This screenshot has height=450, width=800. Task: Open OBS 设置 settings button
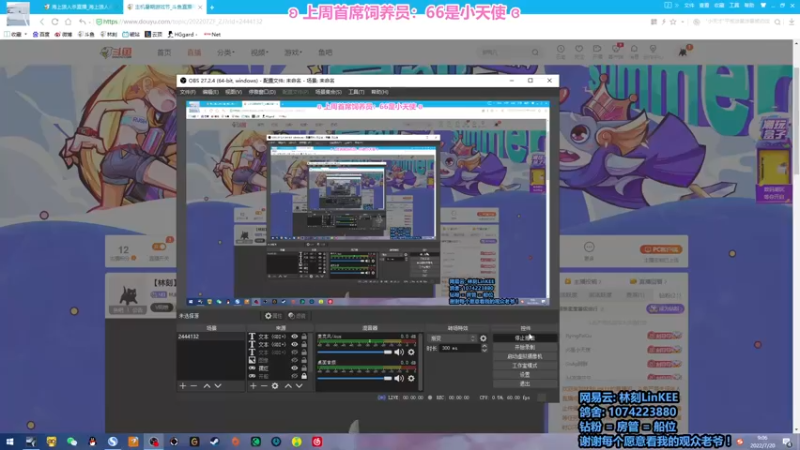point(524,375)
